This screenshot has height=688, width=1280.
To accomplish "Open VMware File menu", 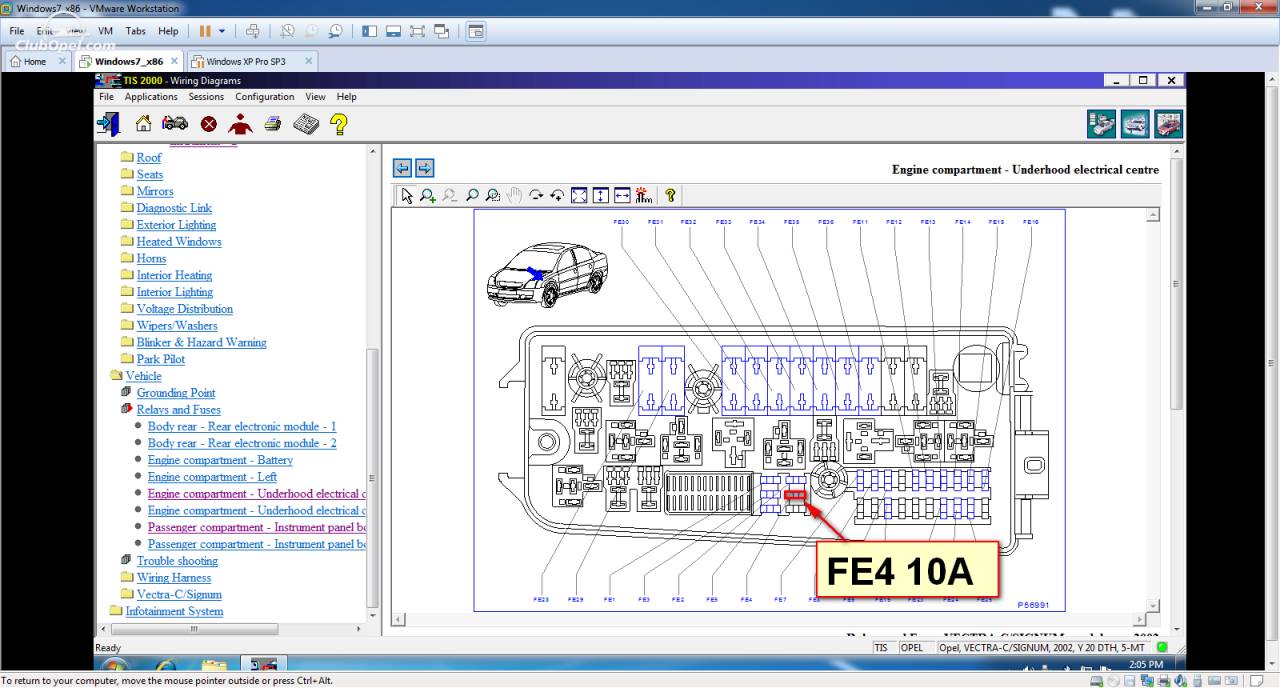I will click(x=17, y=31).
